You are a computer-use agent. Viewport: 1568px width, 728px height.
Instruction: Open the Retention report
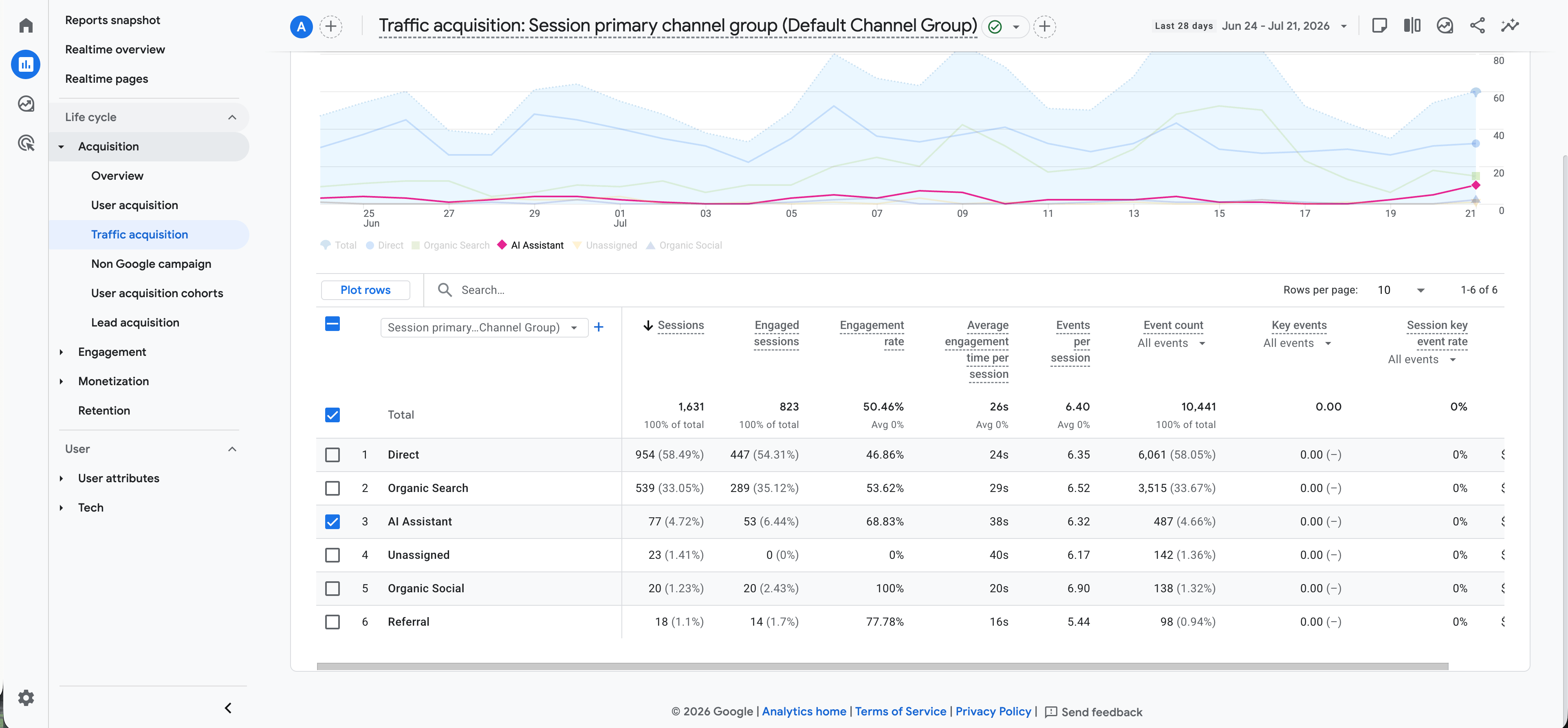(104, 410)
